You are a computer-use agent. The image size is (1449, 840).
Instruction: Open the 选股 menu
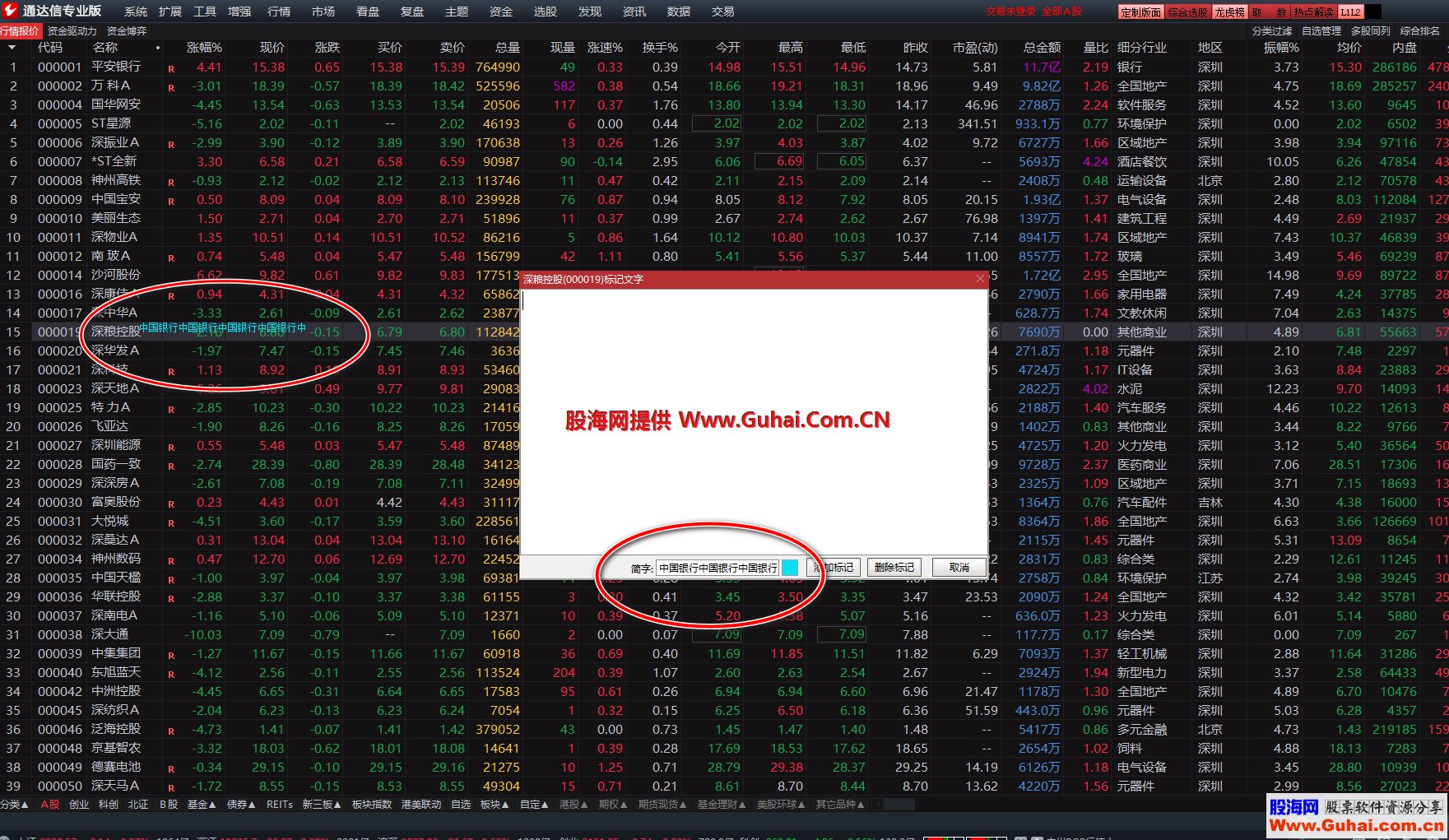[x=546, y=12]
